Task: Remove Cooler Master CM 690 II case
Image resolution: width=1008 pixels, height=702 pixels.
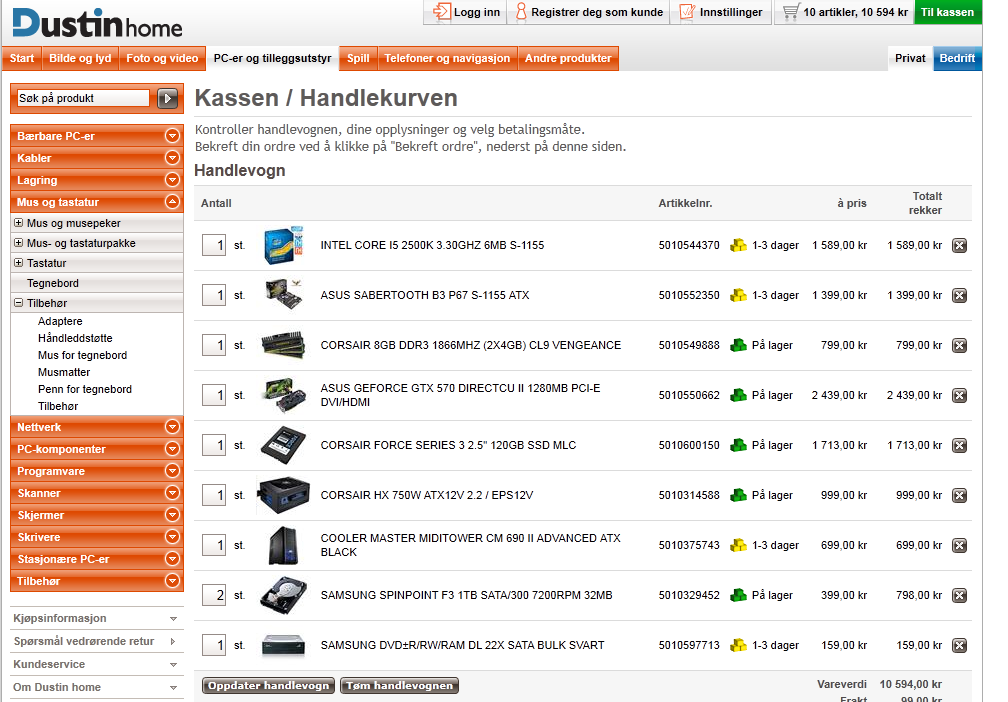Action: 959,546
